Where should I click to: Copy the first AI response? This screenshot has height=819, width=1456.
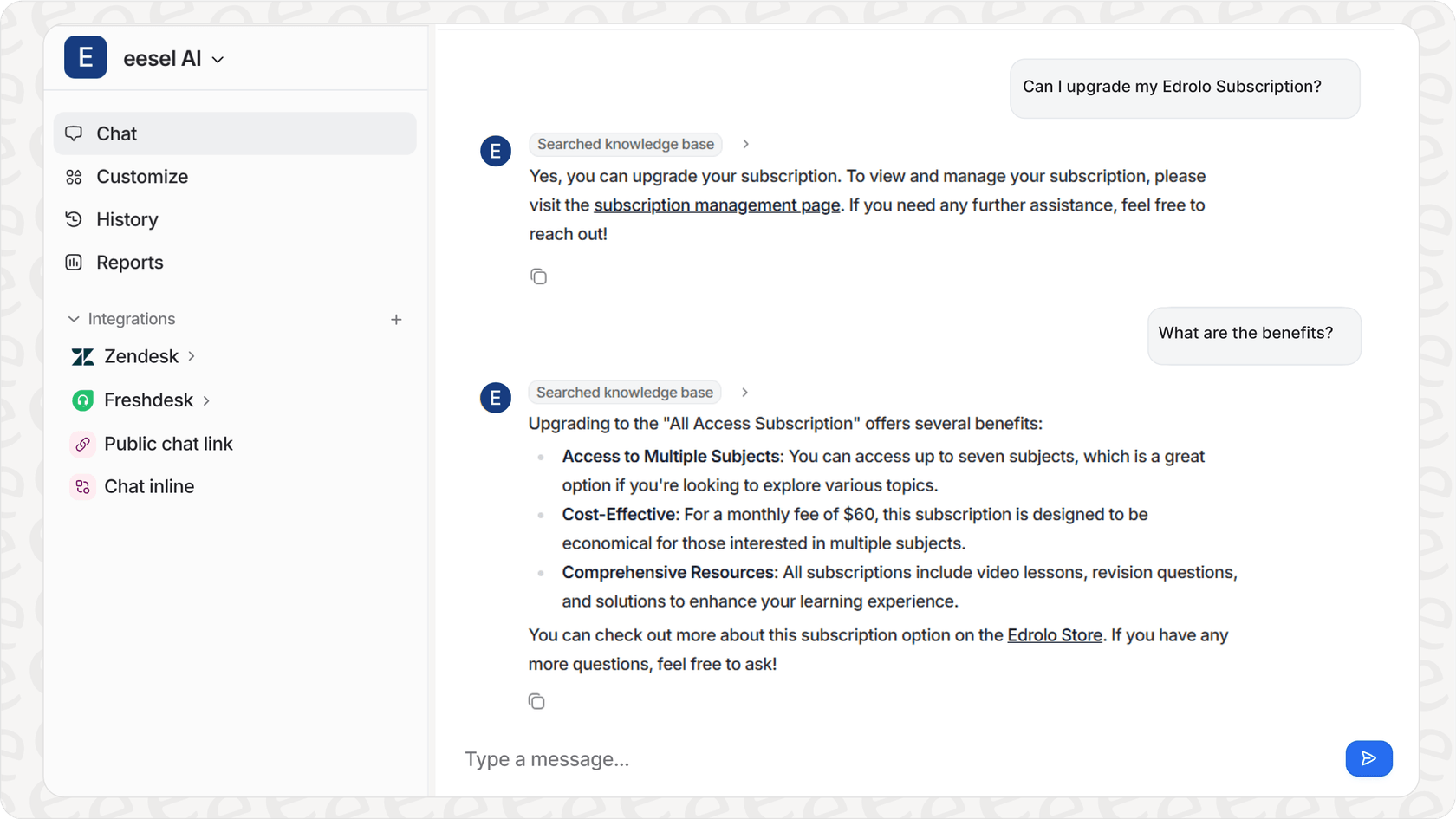539,276
